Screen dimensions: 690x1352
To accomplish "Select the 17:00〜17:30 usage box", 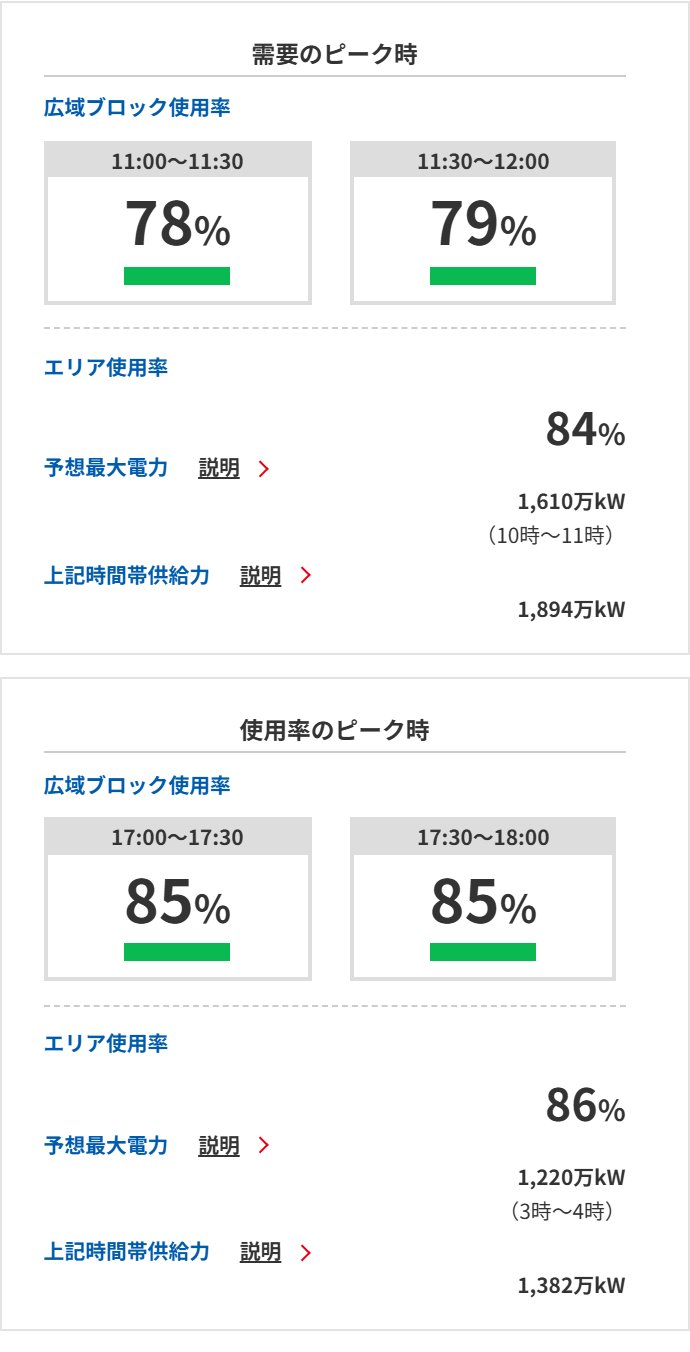I will 178,899.
